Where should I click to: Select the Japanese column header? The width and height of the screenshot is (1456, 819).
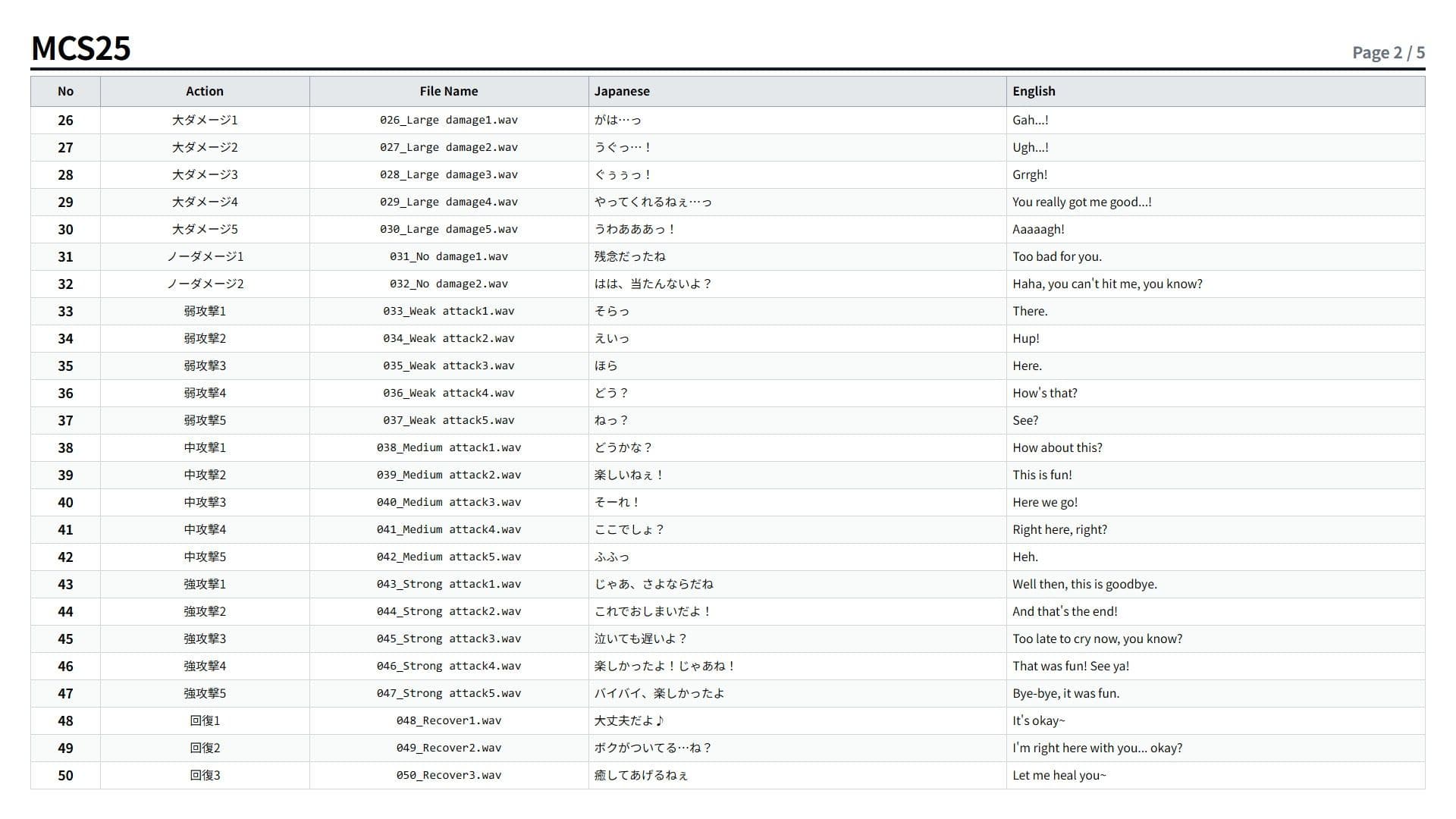point(797,91)
